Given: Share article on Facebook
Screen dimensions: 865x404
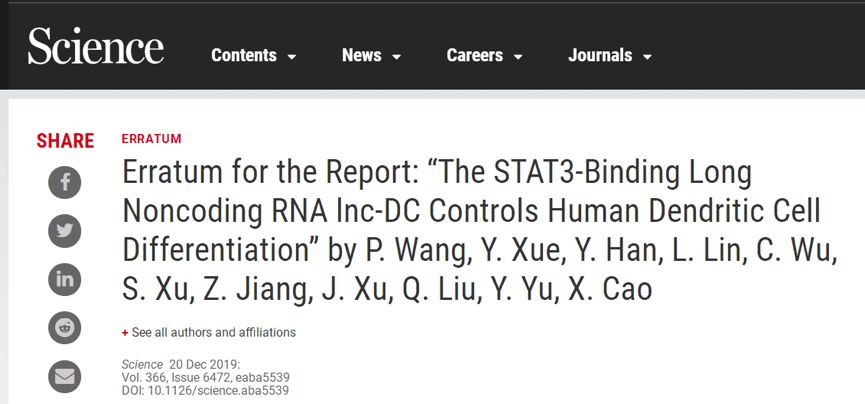Looking at the screenshot, I should click(x=65, y=182).
